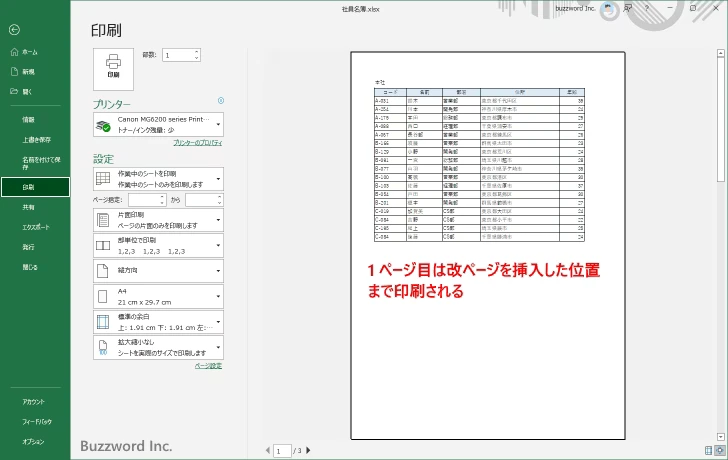The width and height of the screenshot is (728, 460).
Task: Click the feedback icon in title bar
Action: point(628,8)
